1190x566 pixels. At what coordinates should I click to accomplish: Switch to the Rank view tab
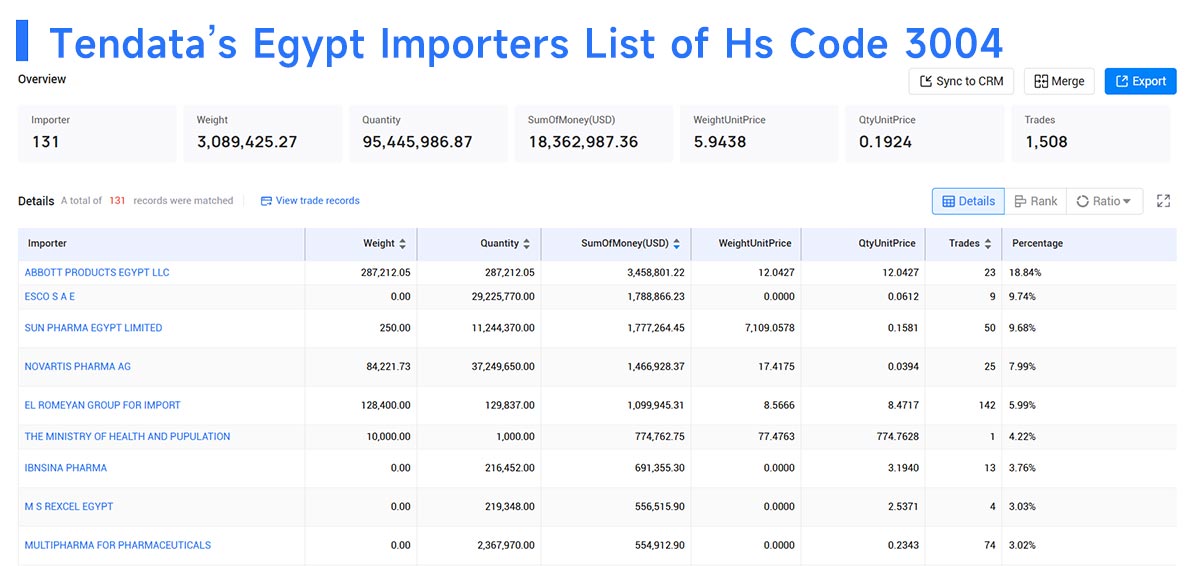(x=1035, y=201)
